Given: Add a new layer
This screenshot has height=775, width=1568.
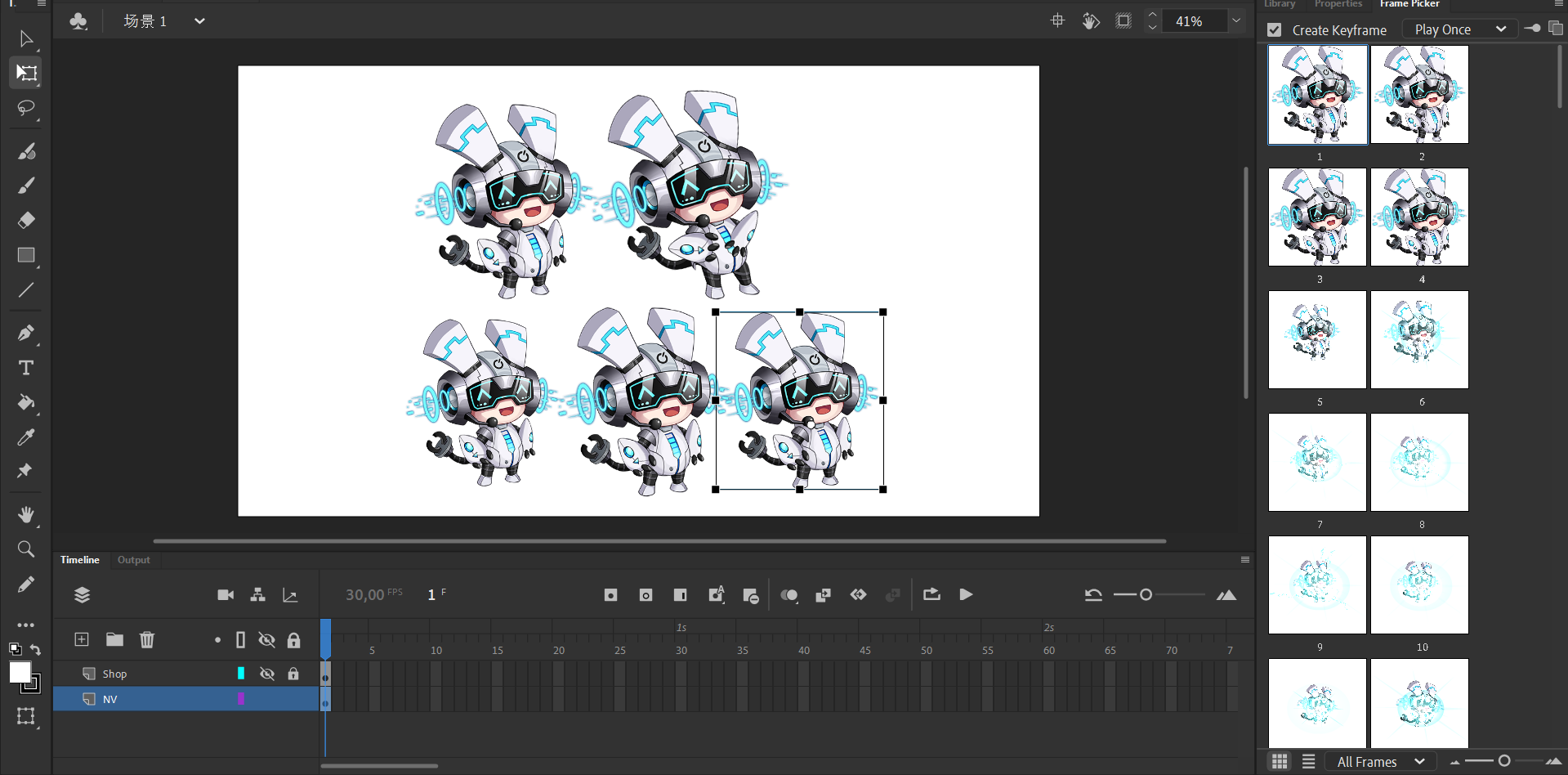Looking at the screenshot, I should [x=82, y=639].
